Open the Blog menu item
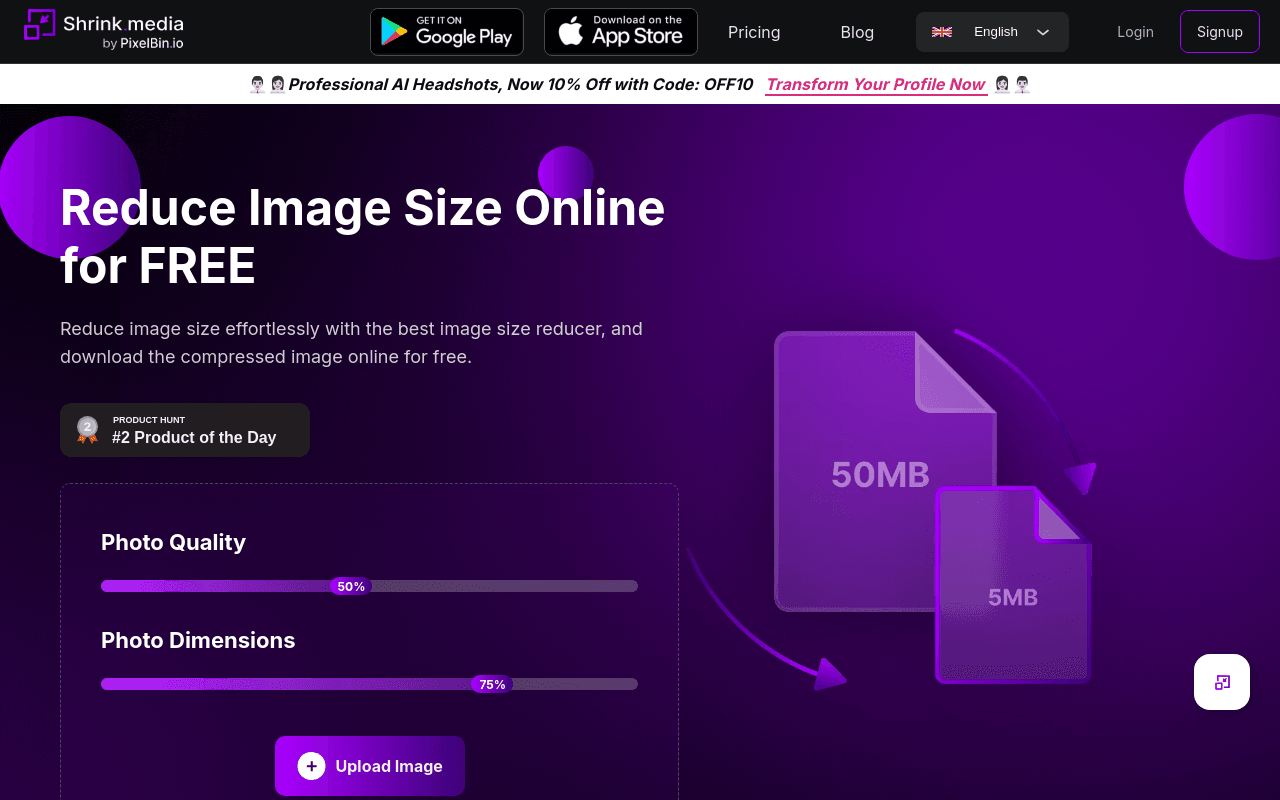This screenshot has height=800, width=1280. click(857, 32)
